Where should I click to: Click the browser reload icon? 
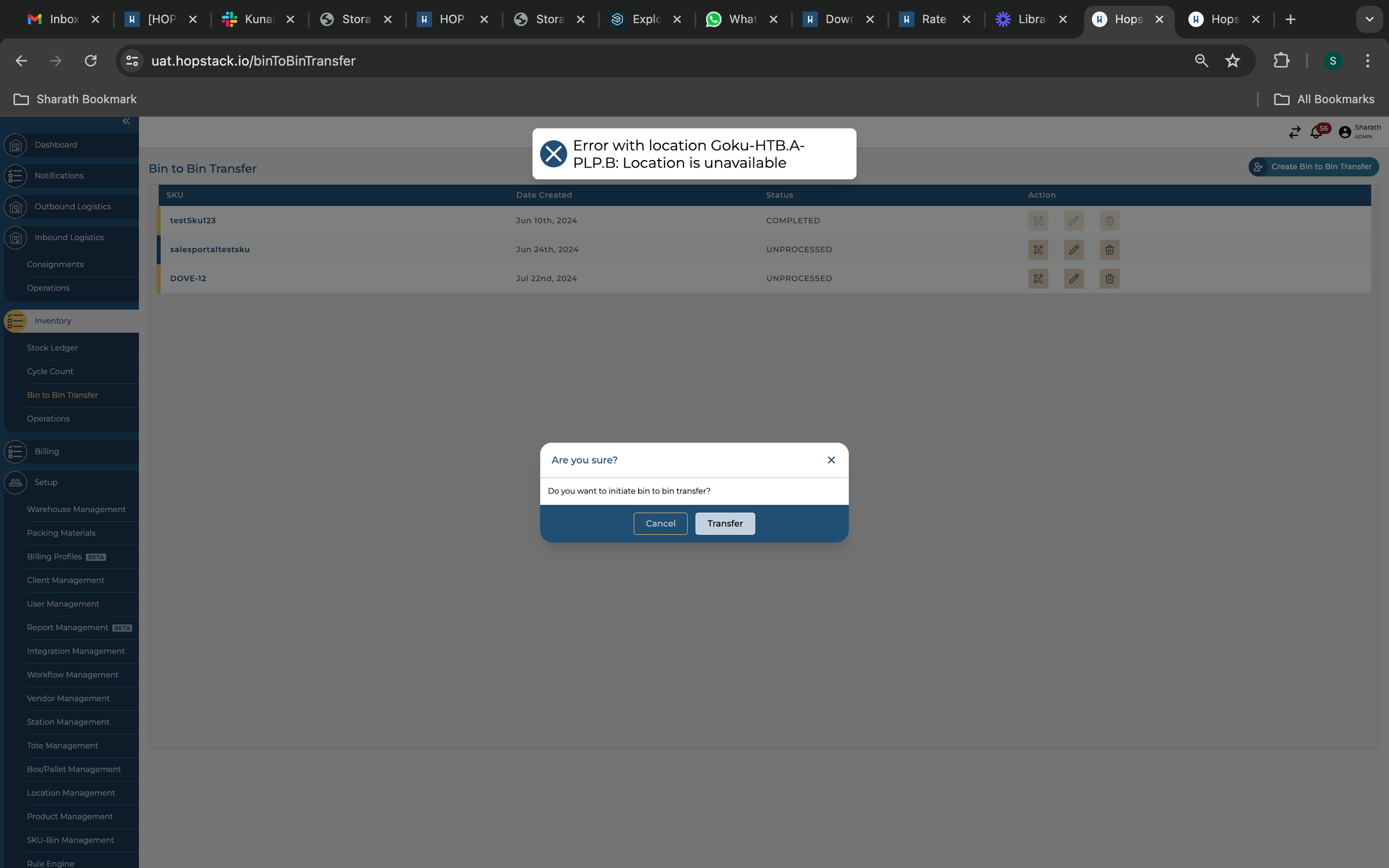click(91, 61)
